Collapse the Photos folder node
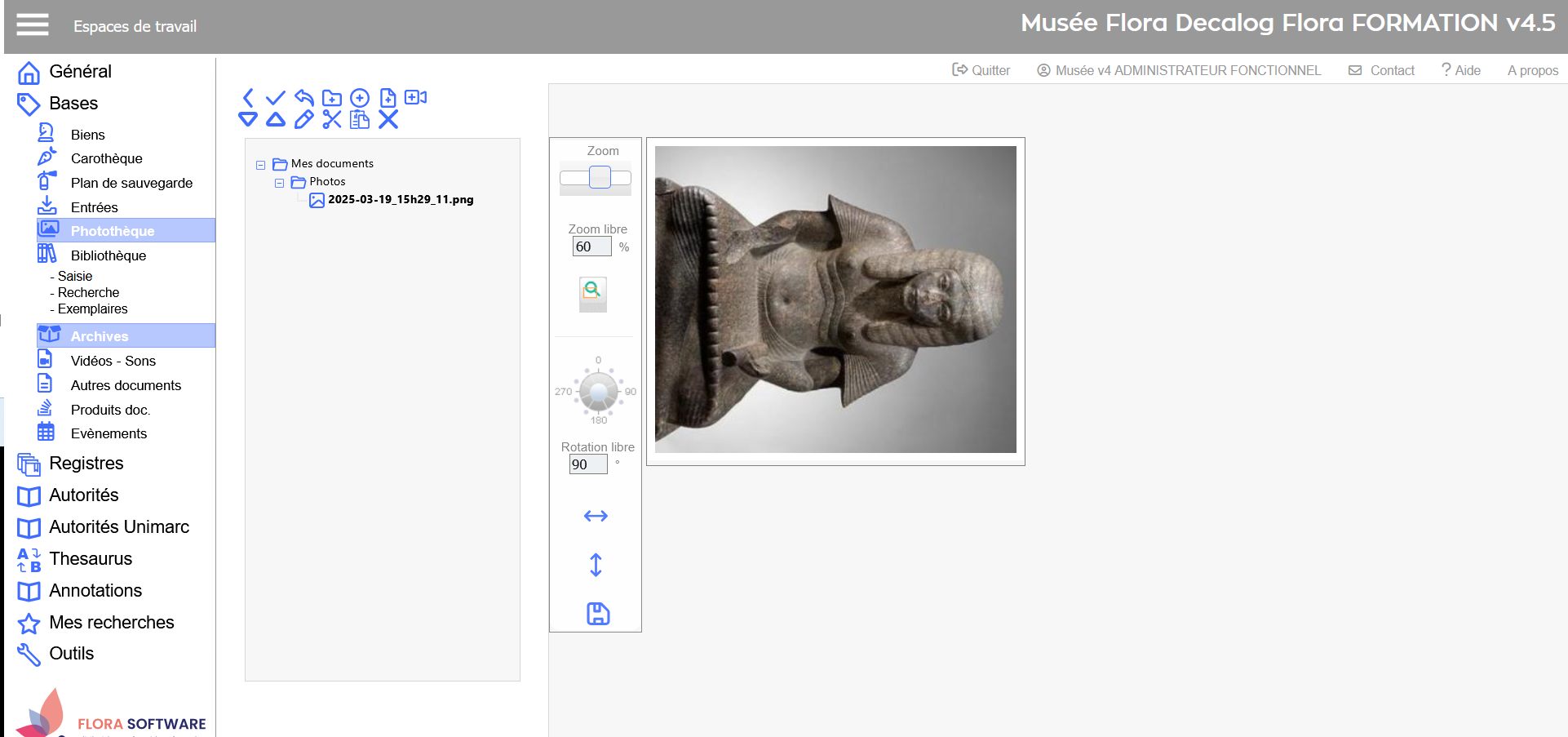This screenshot has width=1568, height=737. [279, 183]
